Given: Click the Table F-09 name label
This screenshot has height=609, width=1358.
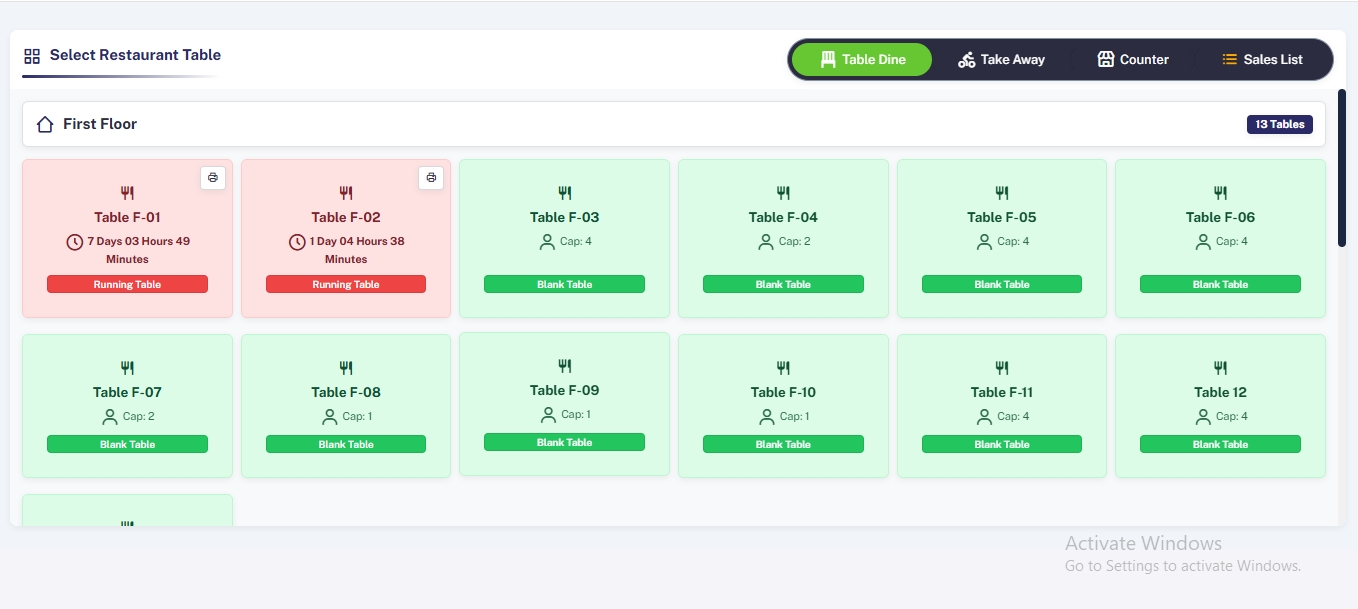Looking at the screenshot, I should 565,390.
